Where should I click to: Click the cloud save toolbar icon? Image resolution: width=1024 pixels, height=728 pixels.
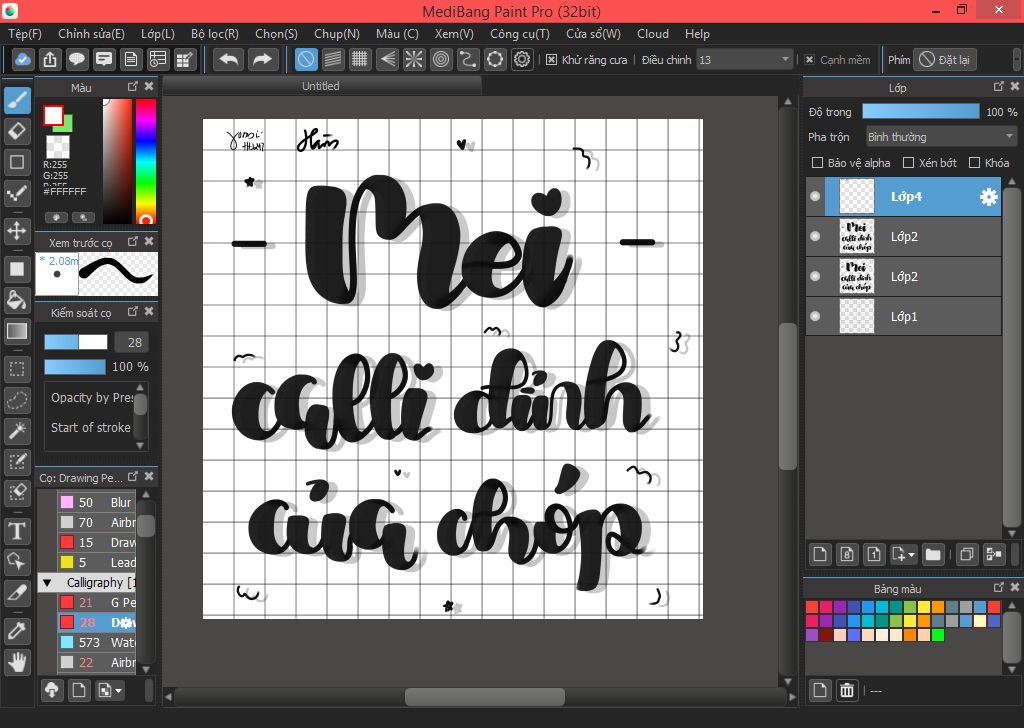click(22, 59)
